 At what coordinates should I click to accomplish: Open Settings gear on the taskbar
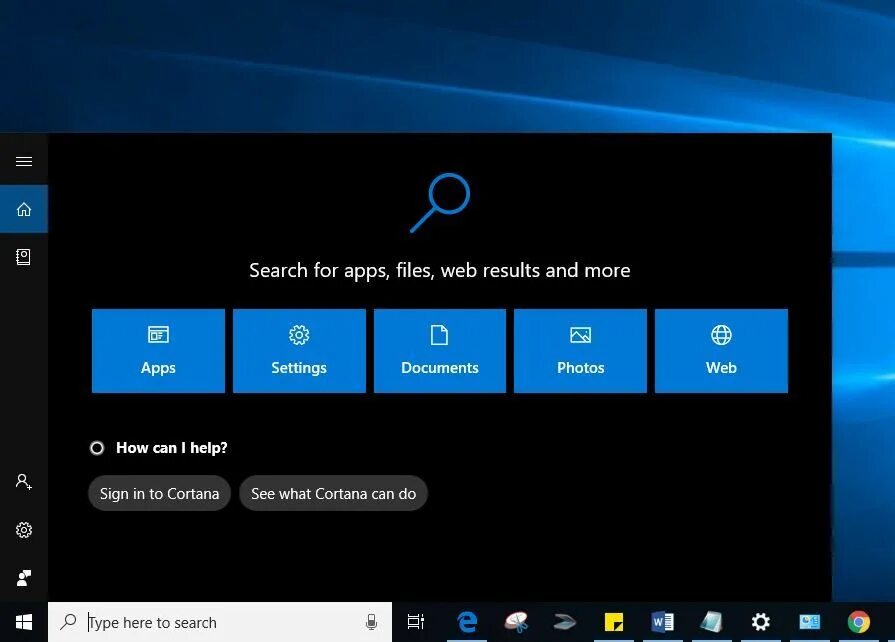click(x=760, y=621)
